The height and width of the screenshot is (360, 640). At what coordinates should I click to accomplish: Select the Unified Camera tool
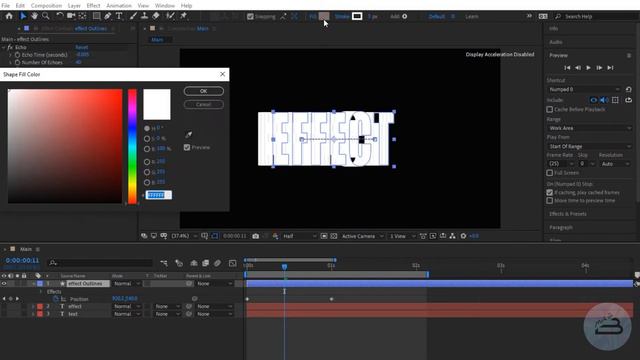click(71, 16)
